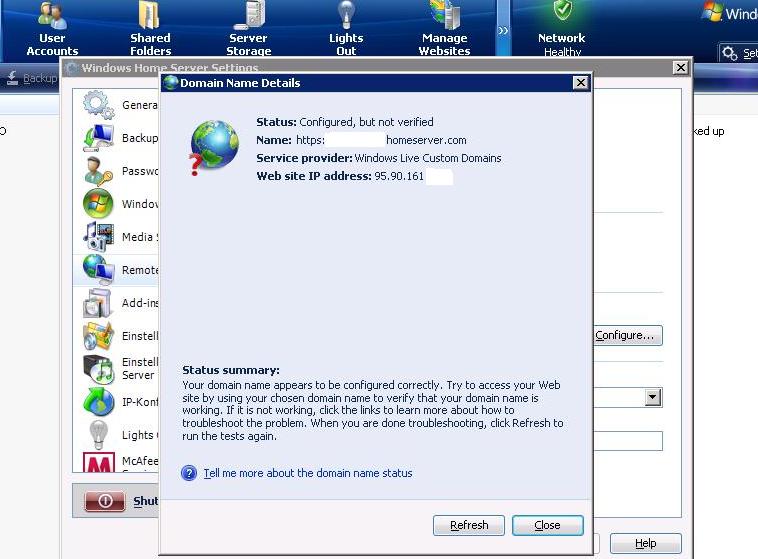This screenshot has height=559, width=758.
Task: Open the Shared Folders tab icon
Action: [x=149, y=15]
